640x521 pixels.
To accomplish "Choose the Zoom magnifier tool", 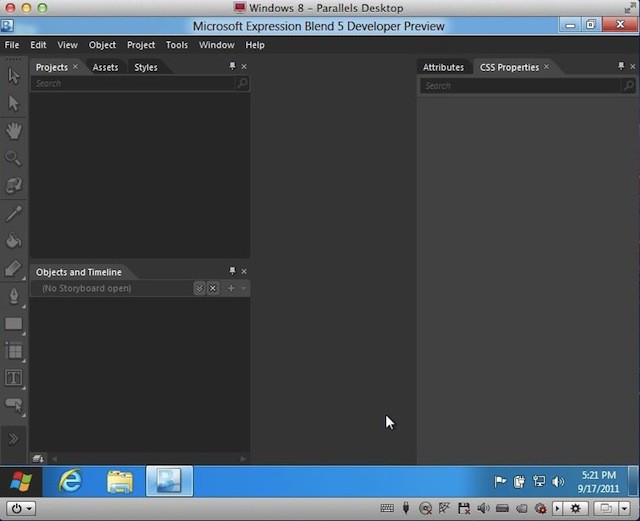I will tap(14, 158).
